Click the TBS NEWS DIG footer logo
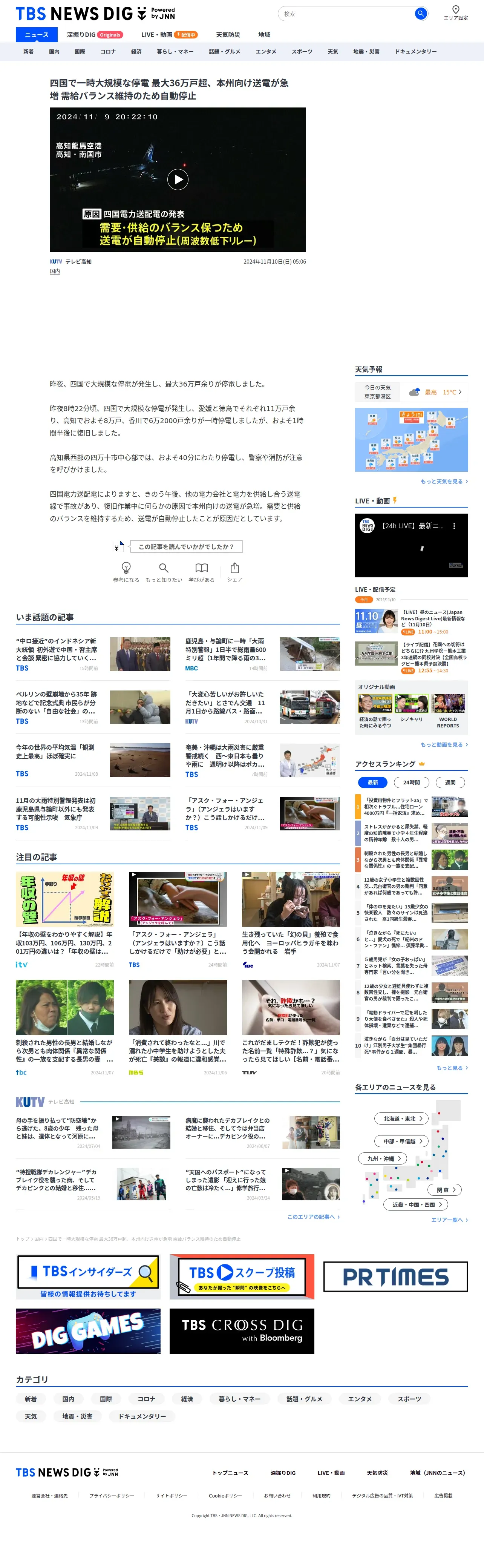 click(x=67, y=1473)
